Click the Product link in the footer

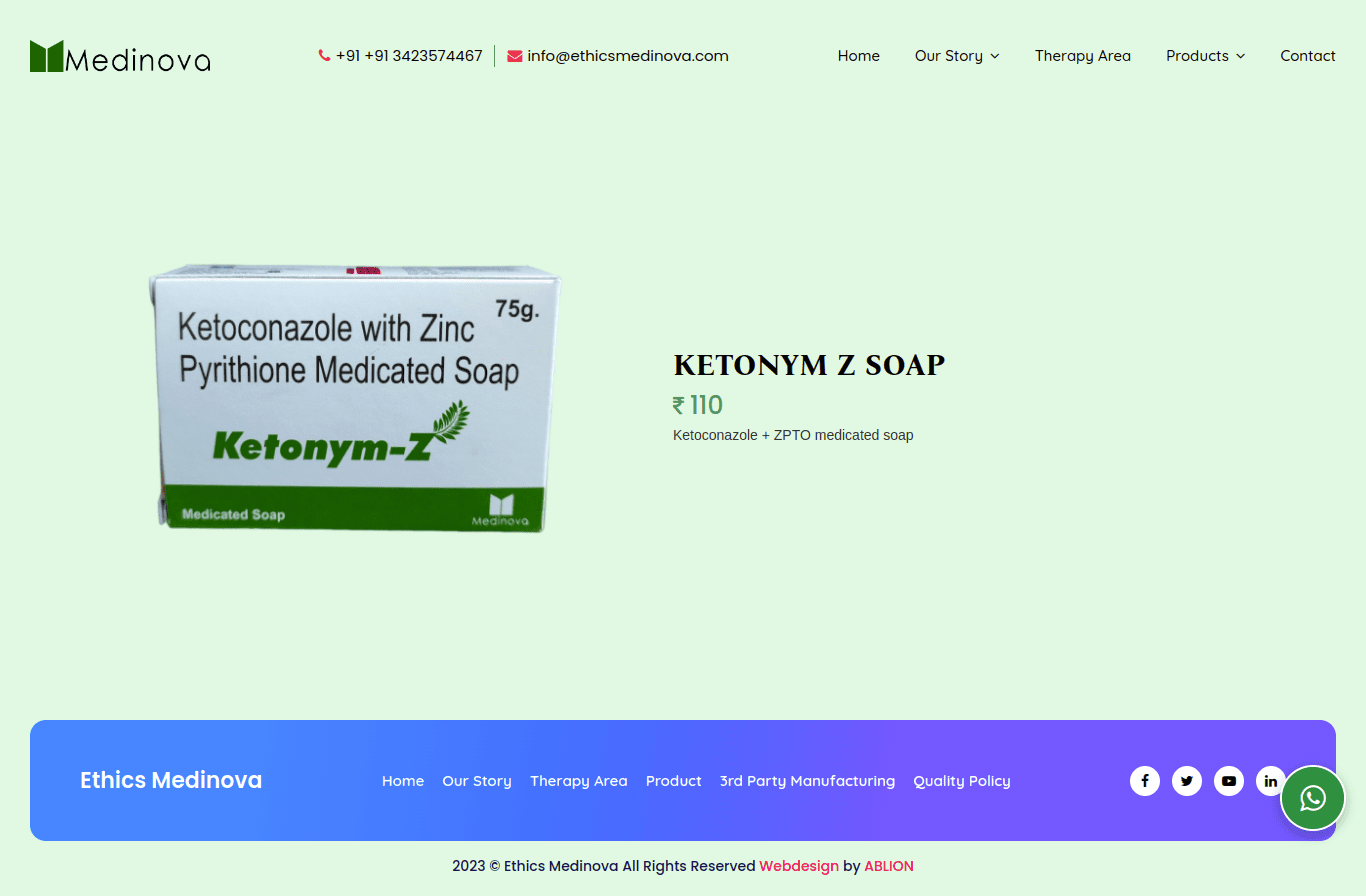673,781
